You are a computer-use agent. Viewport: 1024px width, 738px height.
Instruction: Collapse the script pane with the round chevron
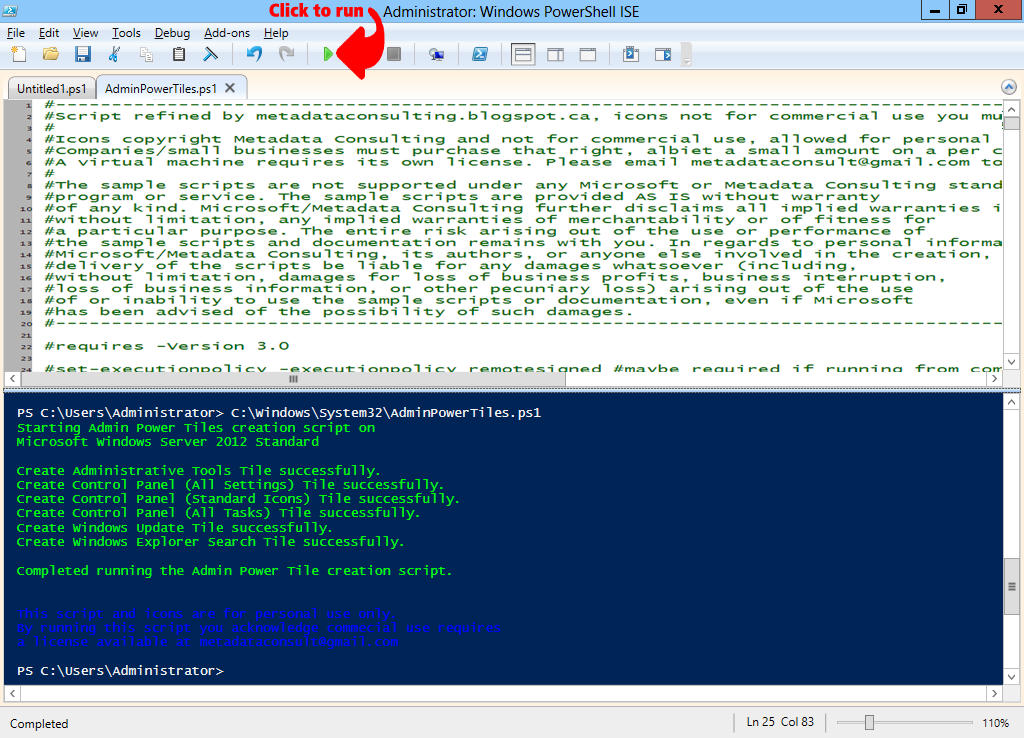point(1009,87)
